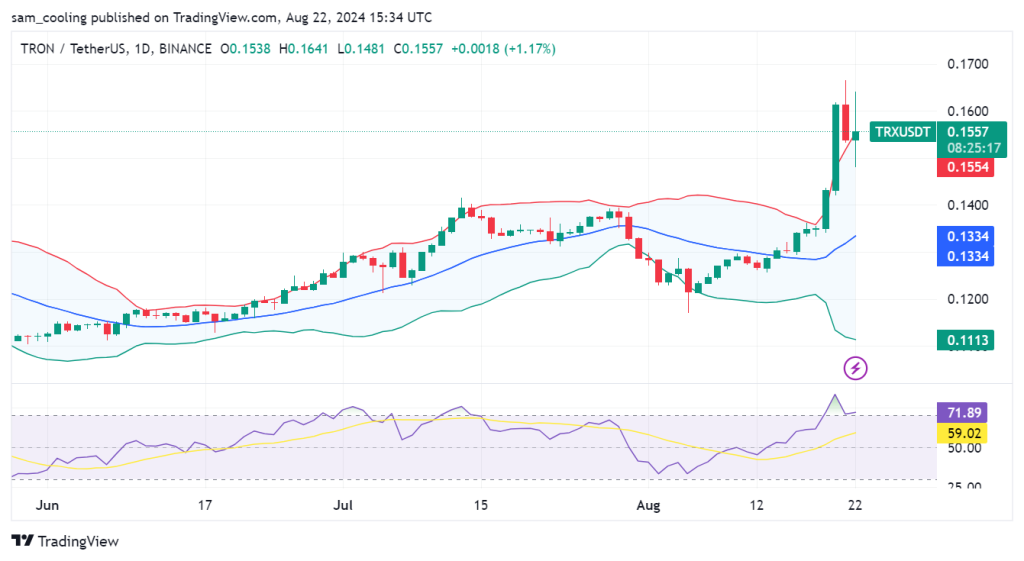This screenshot has width=1024, height=561.
Task: Click the green 0.1113 lower band label
Action: tap(967, 340)
